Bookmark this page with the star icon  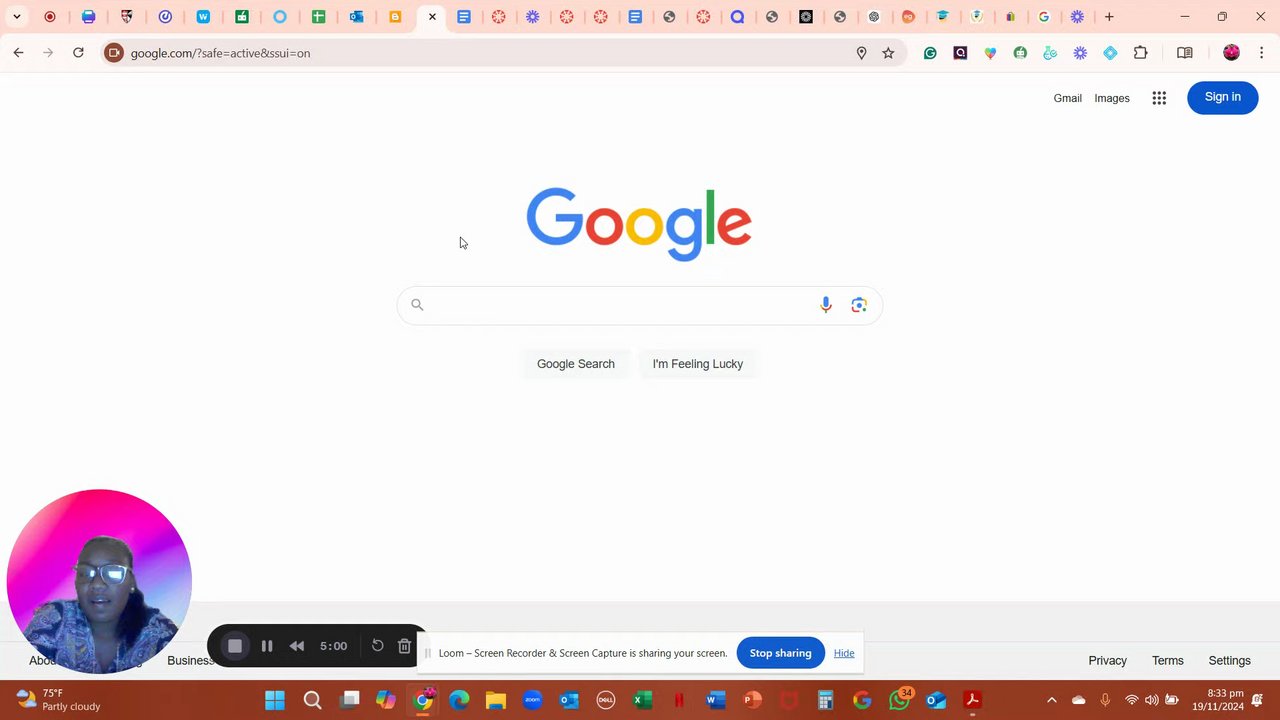pos(888,53)
